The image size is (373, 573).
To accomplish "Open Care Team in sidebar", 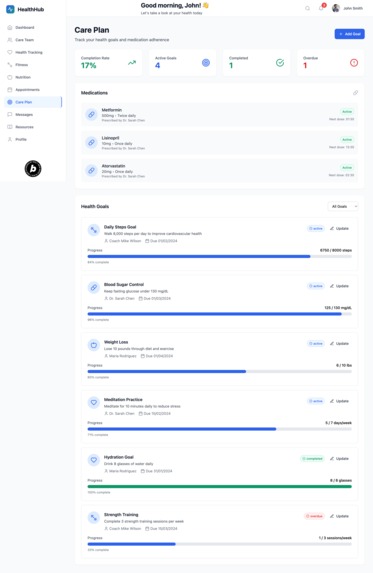I will click(33, 40).
